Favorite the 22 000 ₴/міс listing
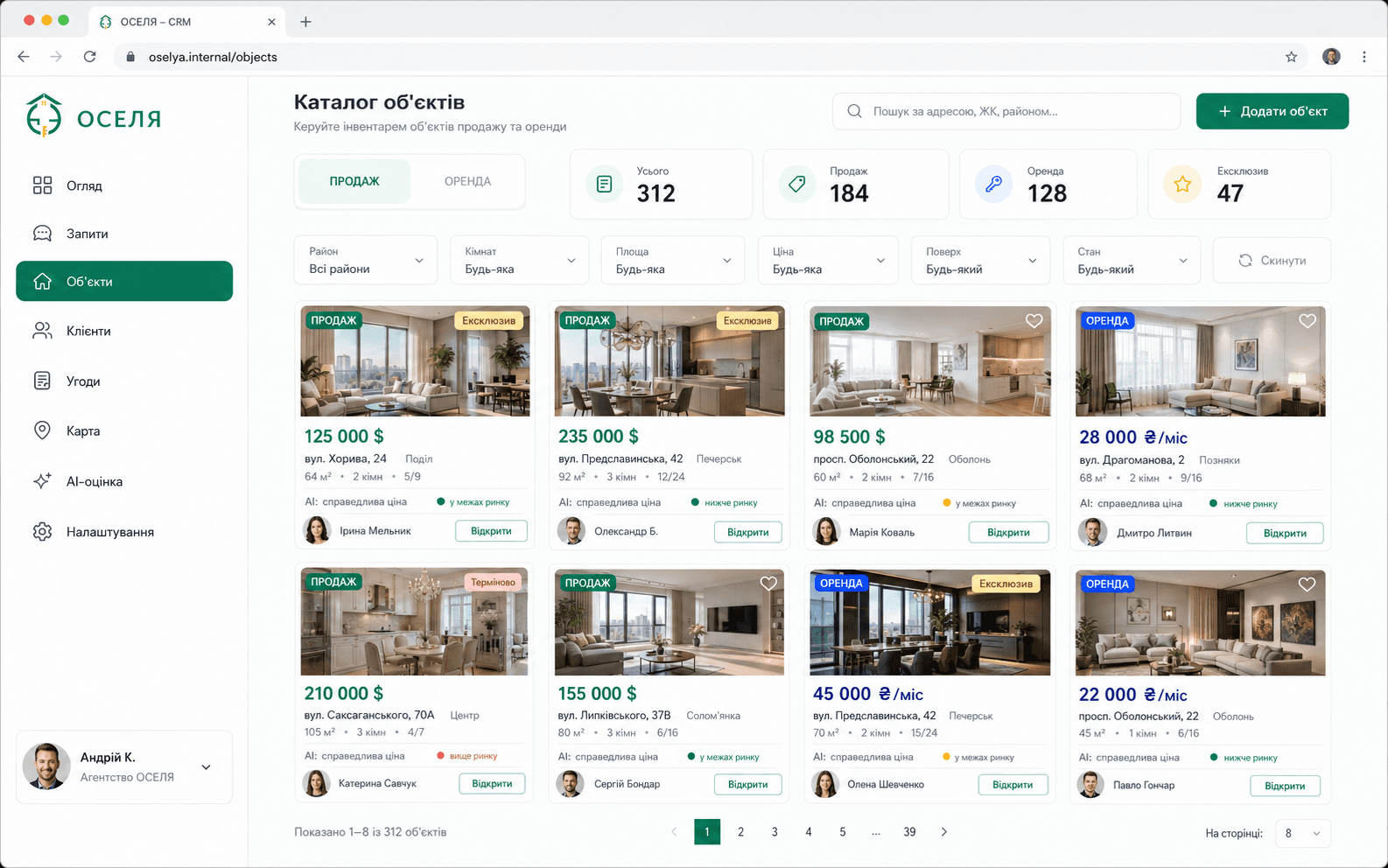1388x868 pixels. tap(1307, 584)
